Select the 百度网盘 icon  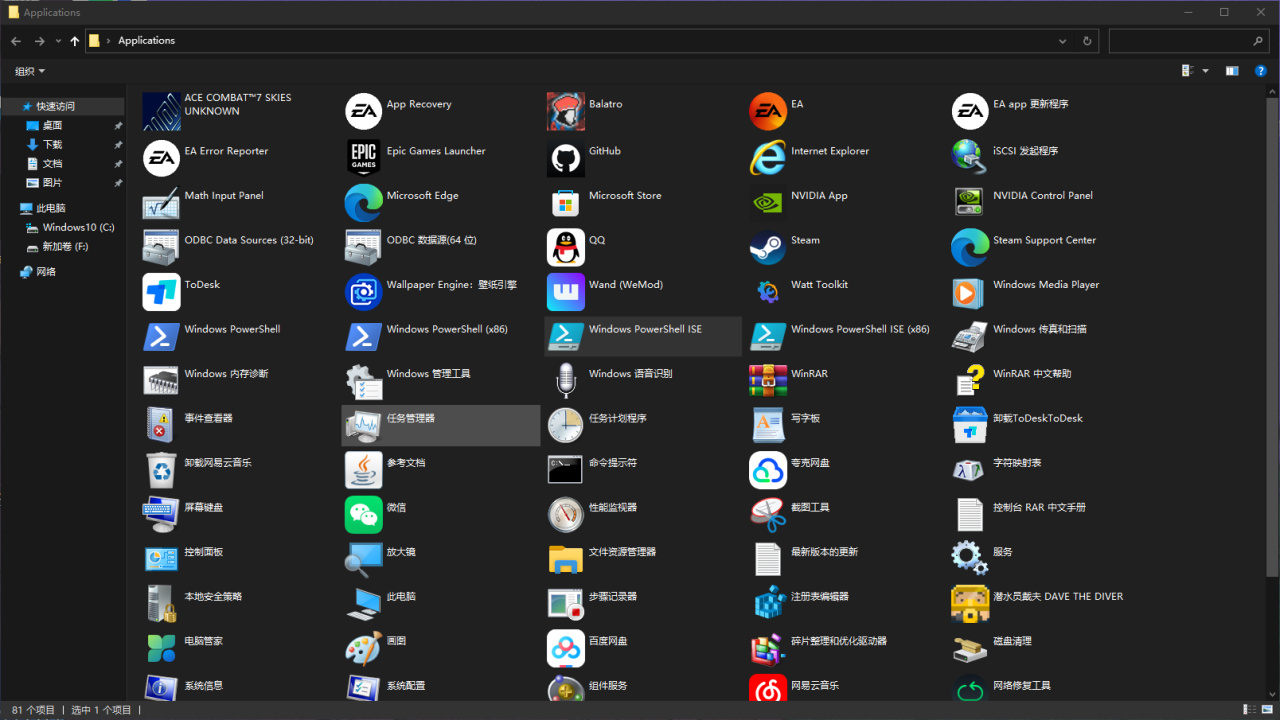point(566,648)
